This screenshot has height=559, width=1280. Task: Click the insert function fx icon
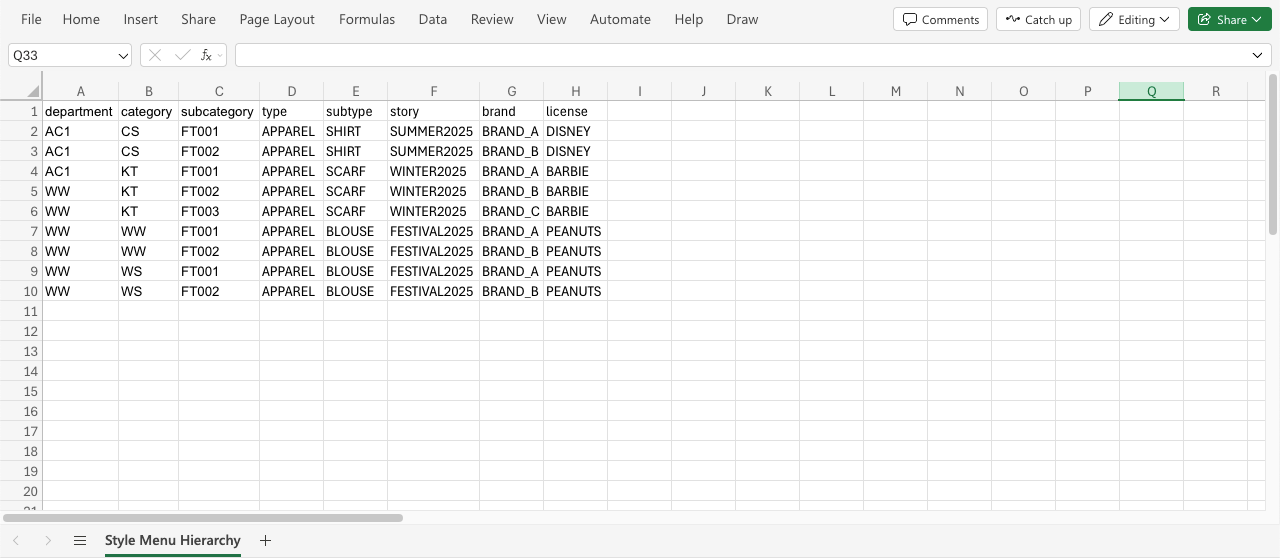tap(206, 55)
